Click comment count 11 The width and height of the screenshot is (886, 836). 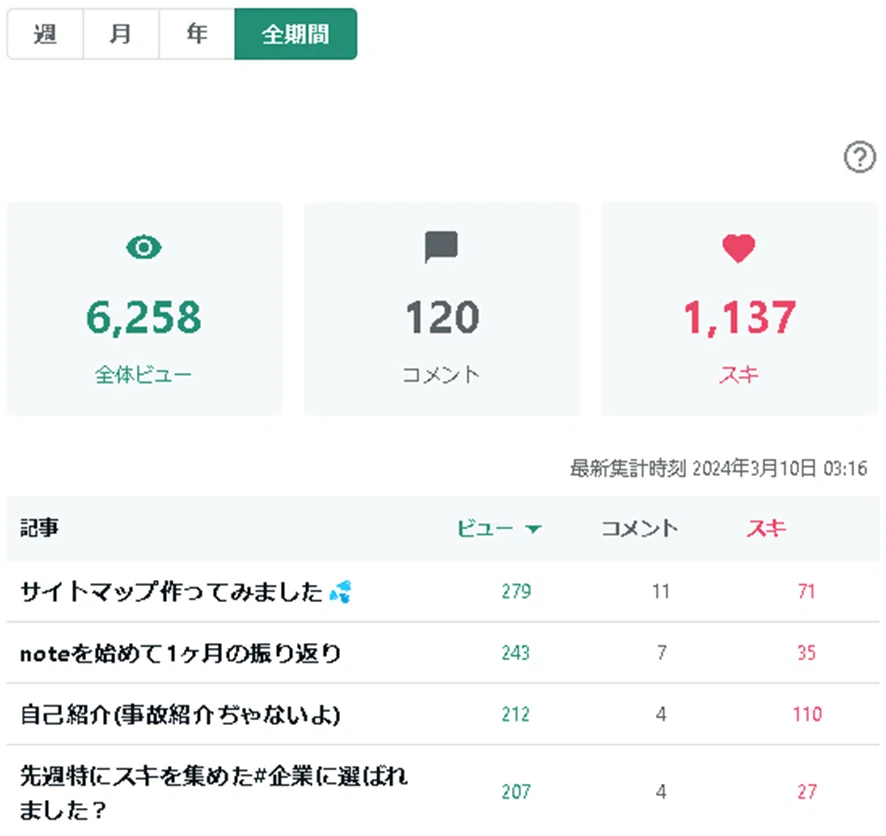point(661,592)
